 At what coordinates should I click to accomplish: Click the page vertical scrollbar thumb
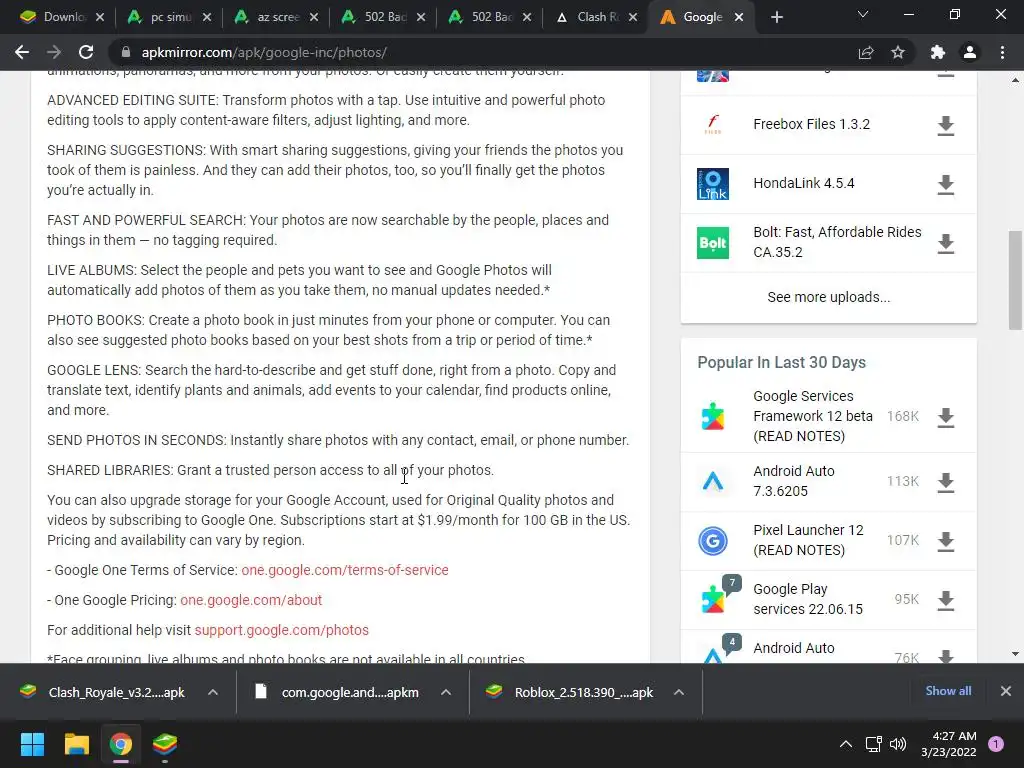tap(1015, 280)
